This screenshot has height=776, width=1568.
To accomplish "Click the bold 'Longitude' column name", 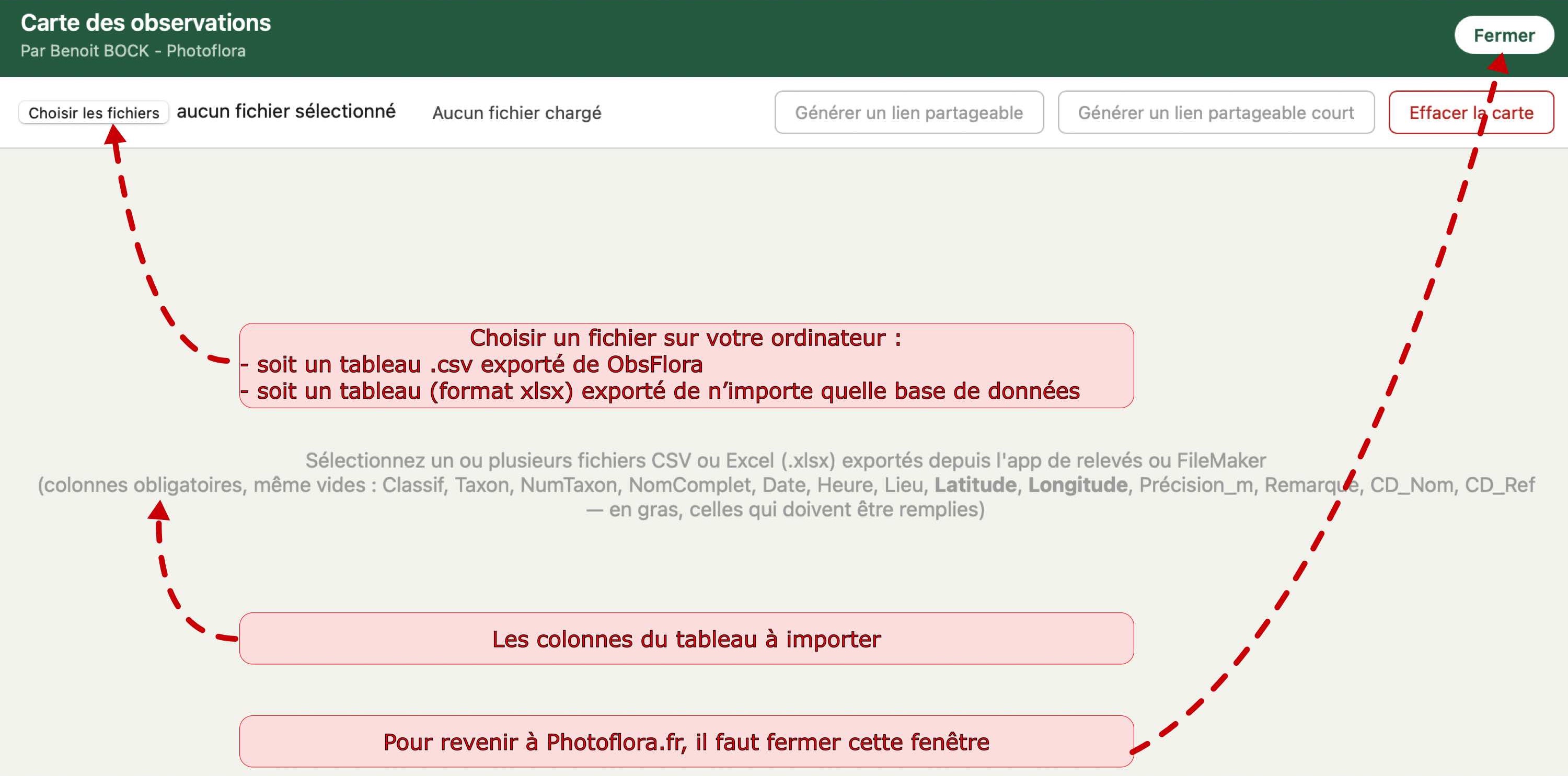I will (1077, 485).
